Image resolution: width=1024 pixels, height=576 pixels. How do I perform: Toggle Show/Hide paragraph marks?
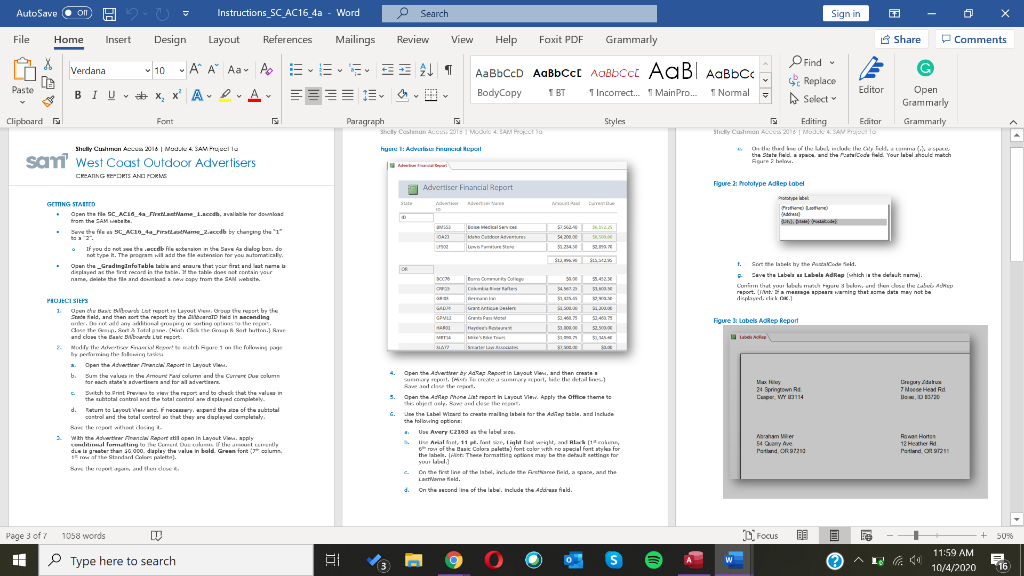click(x=448, y=70)
